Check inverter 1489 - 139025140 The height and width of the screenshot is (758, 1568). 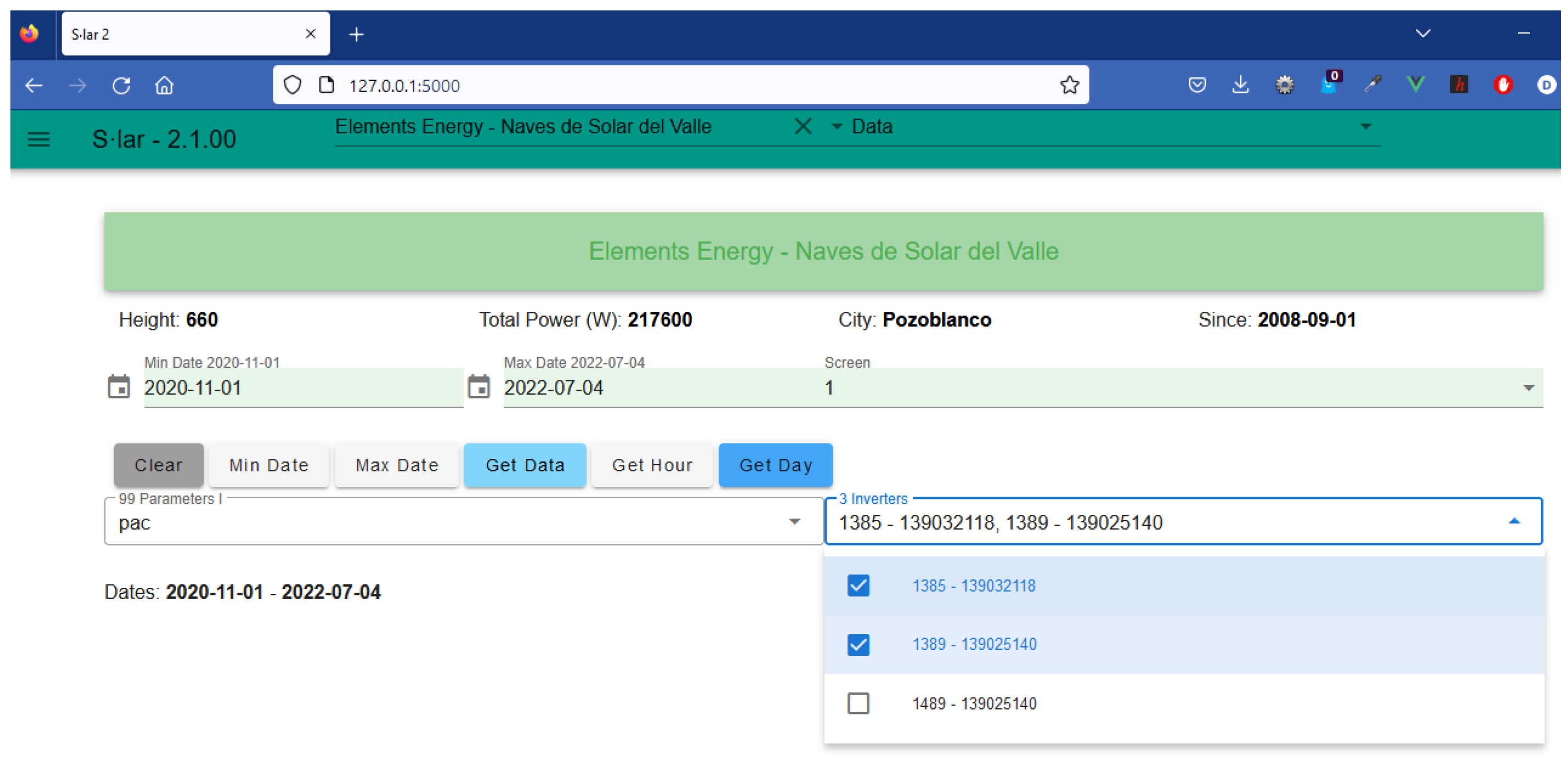click(858, 703)
